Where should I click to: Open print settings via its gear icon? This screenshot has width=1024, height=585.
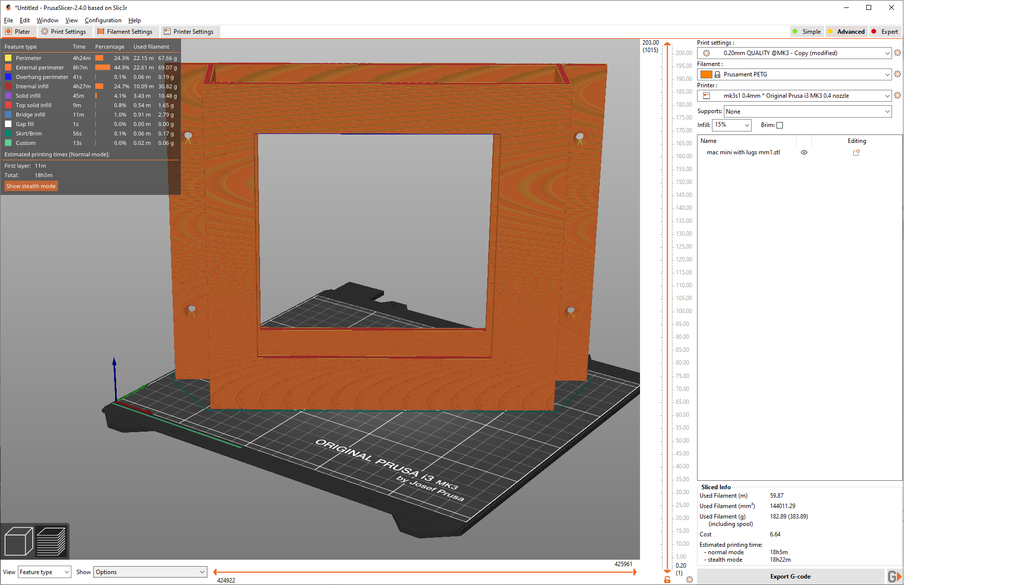coord(897,53)
